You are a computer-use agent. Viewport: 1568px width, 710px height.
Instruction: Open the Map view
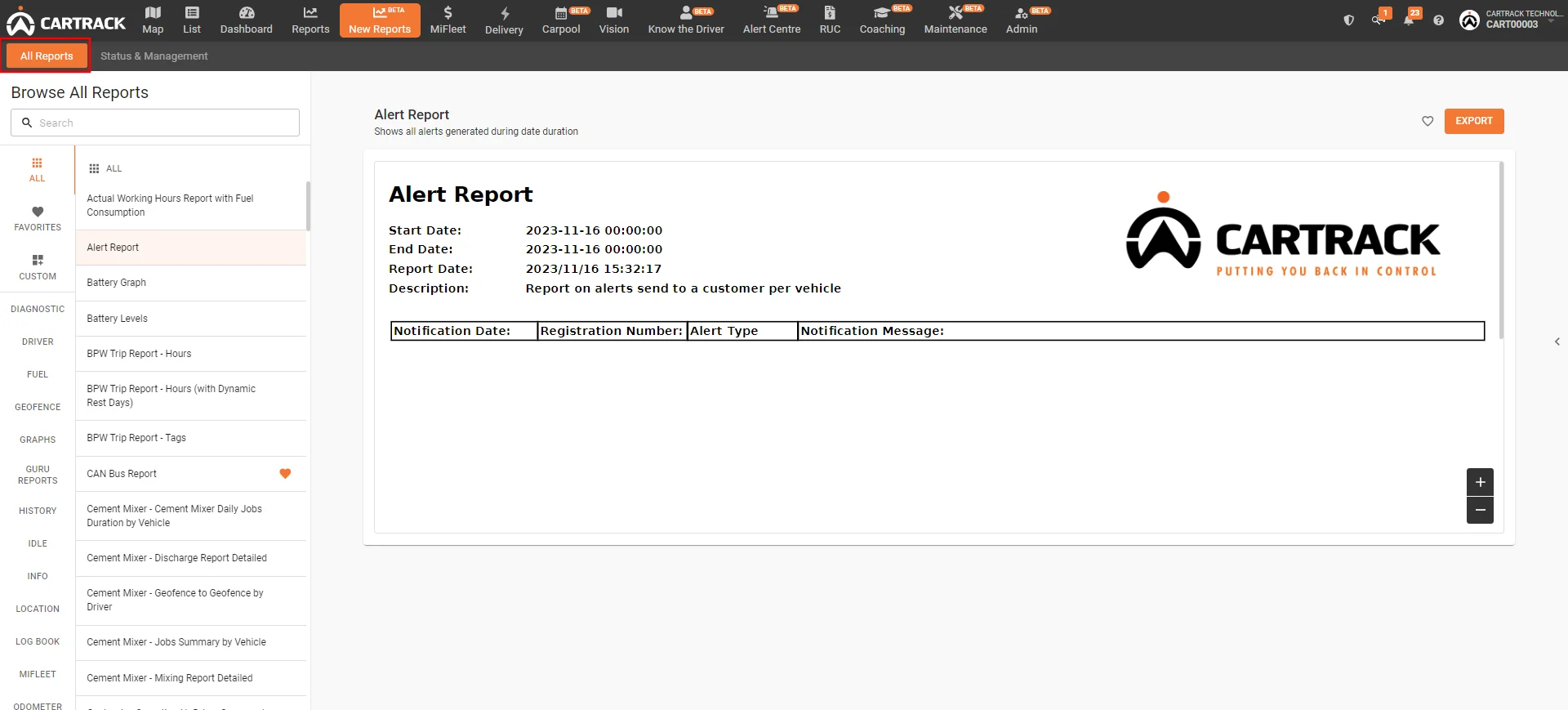point(153,20)
